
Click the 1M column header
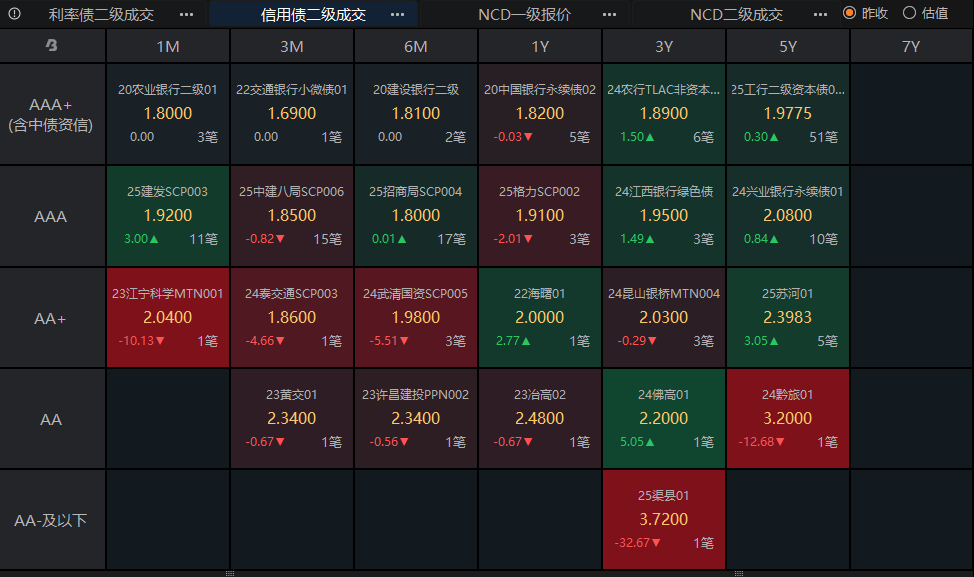coord(168,47)
